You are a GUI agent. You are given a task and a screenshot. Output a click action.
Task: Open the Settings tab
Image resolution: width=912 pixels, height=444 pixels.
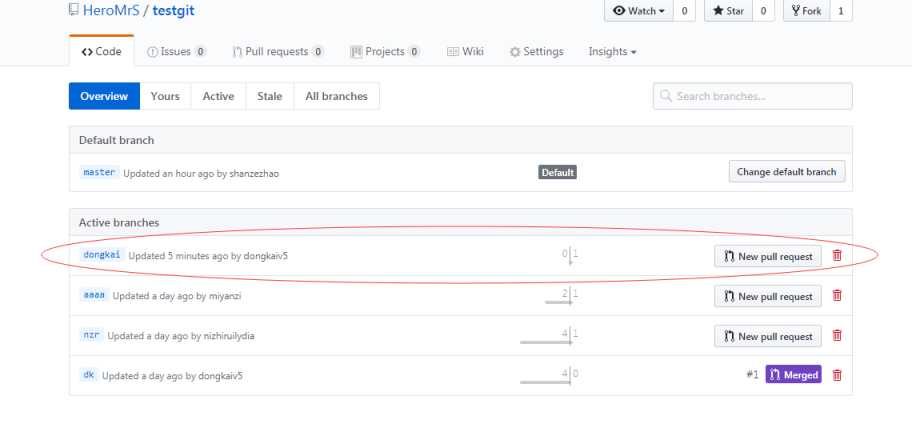click(536, 51)
